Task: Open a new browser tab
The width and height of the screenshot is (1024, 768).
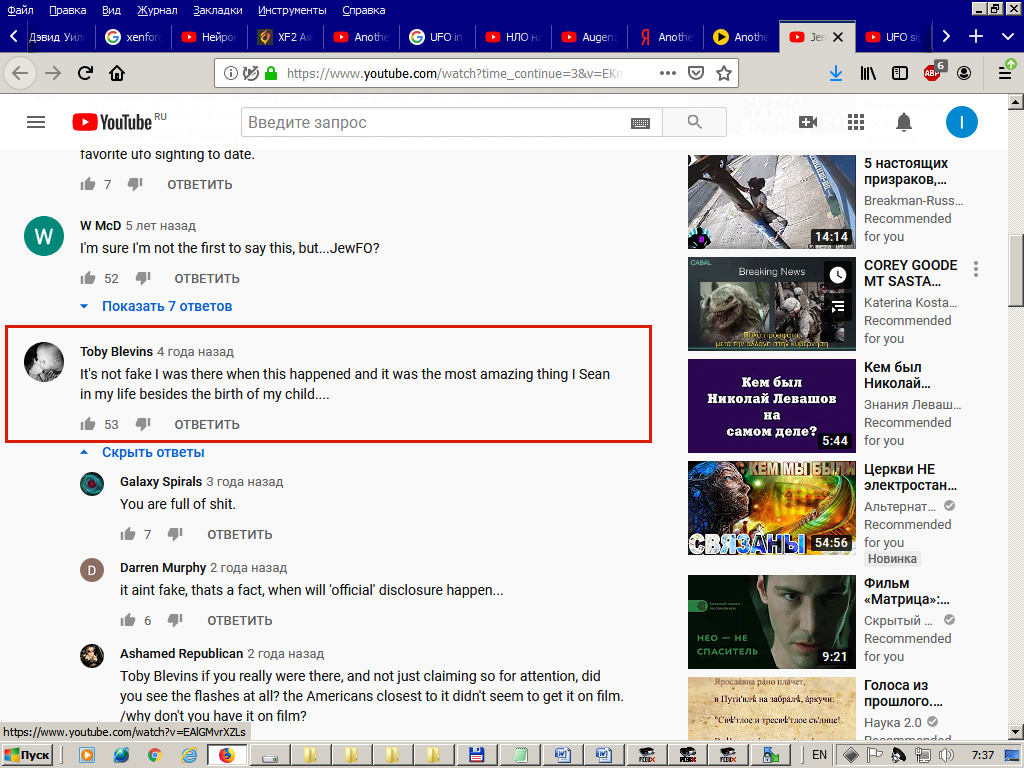Action: (x=976, y=37)
